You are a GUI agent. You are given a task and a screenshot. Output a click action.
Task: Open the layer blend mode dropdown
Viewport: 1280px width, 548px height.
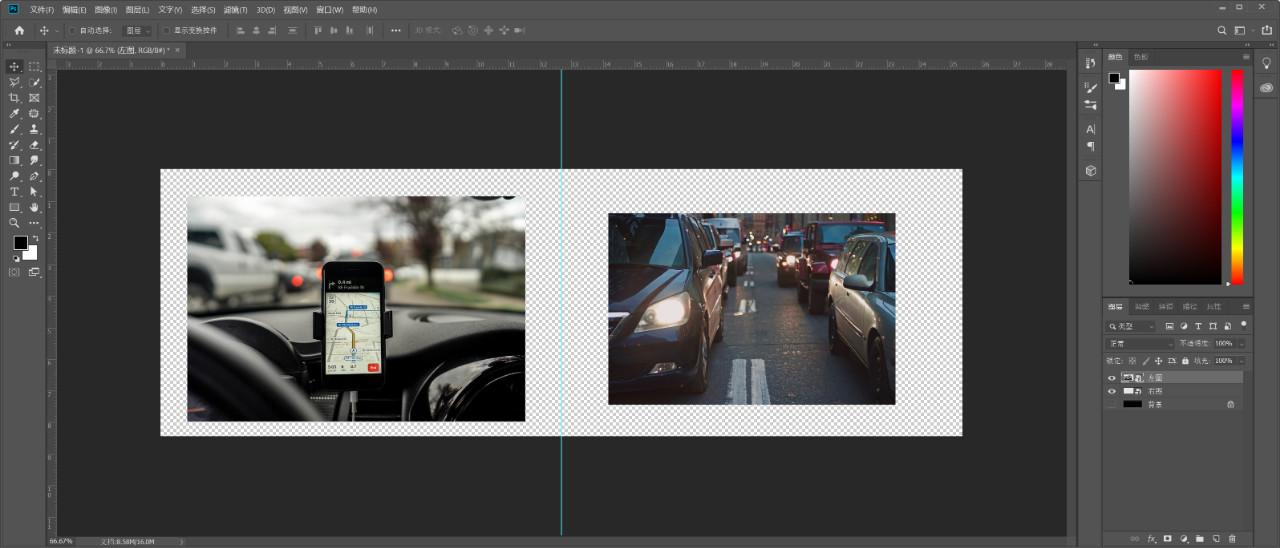tap(1140, 344)
